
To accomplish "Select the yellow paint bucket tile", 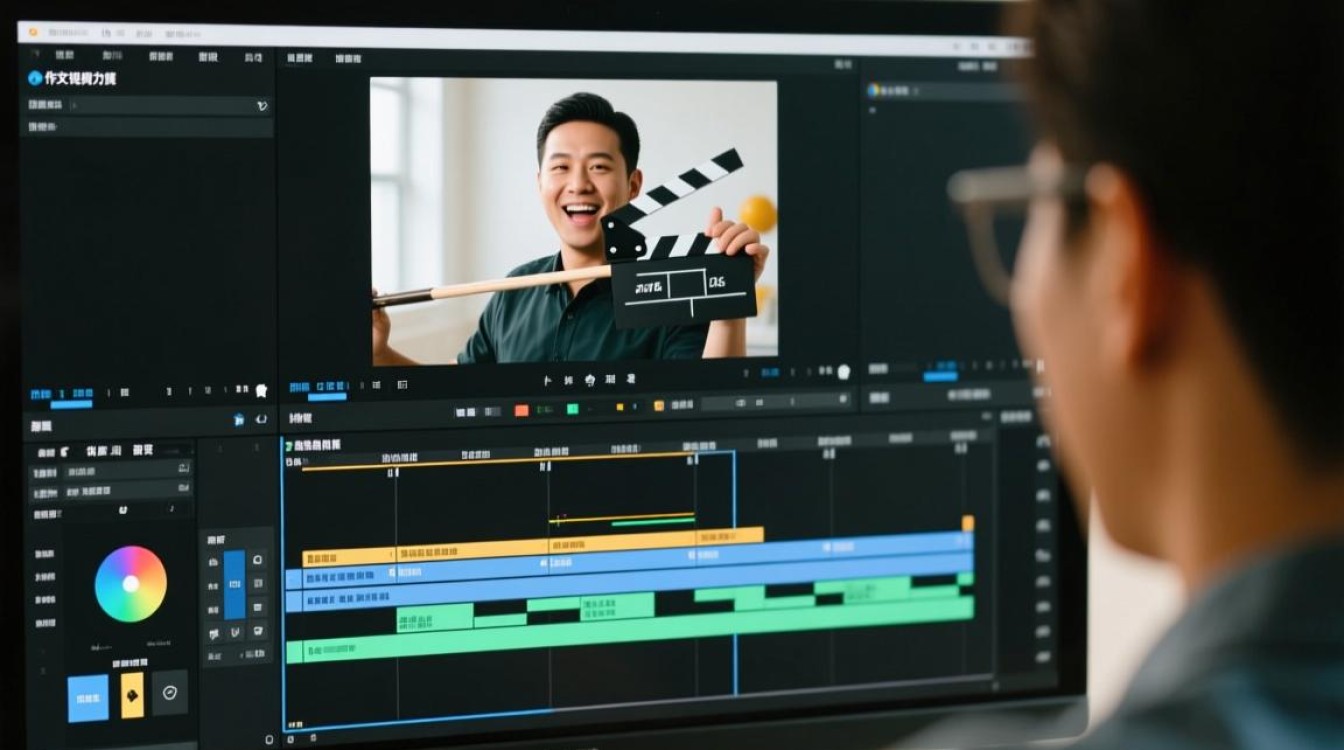I will coord(132,694).
